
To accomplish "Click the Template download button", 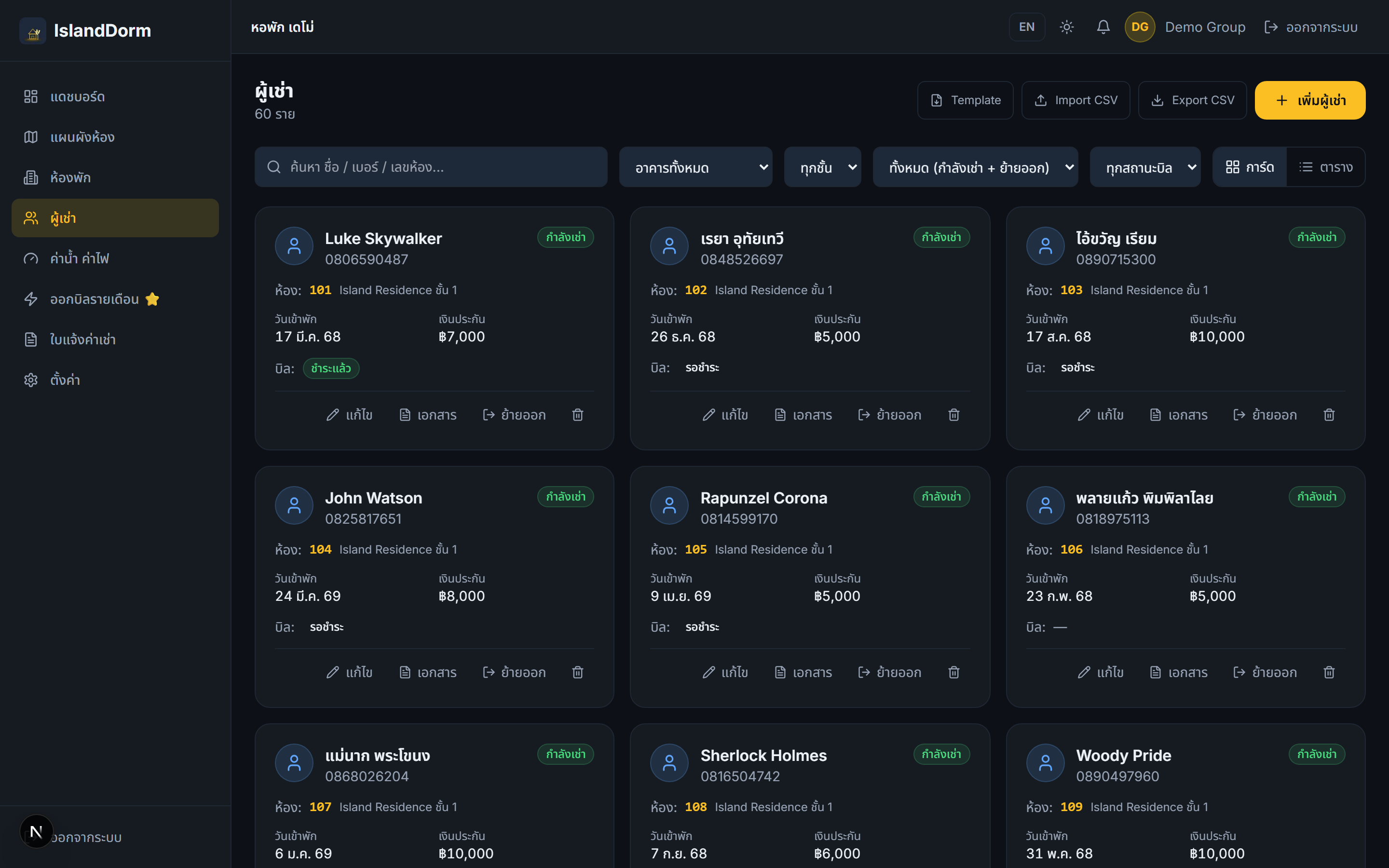I will [966, 100].
